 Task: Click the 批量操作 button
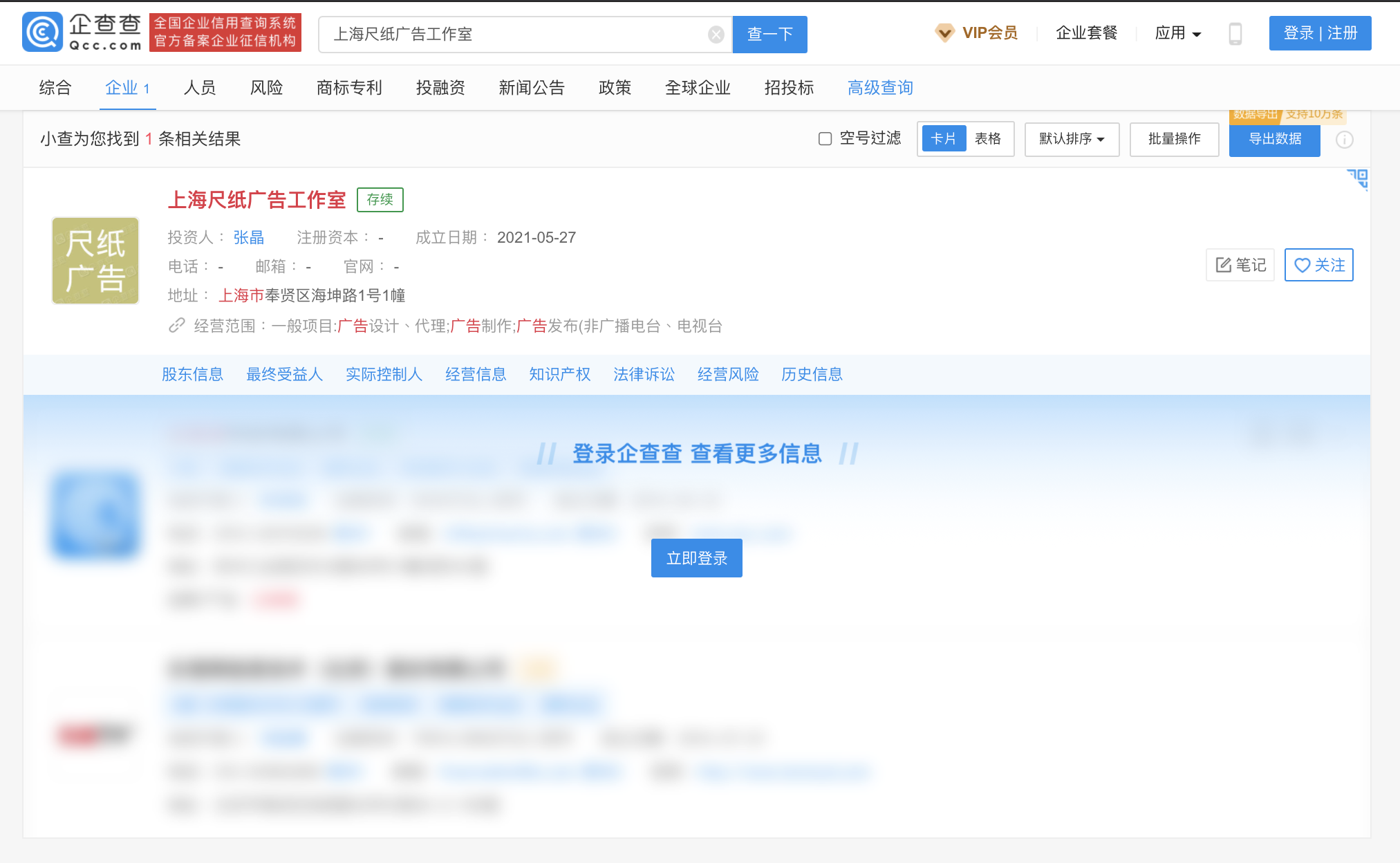point(1174,139)
